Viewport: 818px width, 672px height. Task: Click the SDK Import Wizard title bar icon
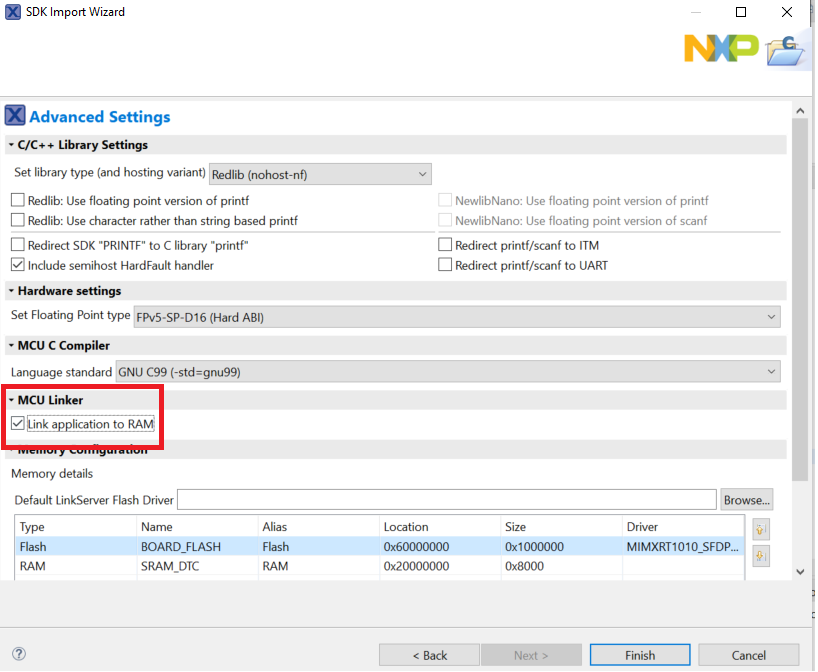(13, 12)
